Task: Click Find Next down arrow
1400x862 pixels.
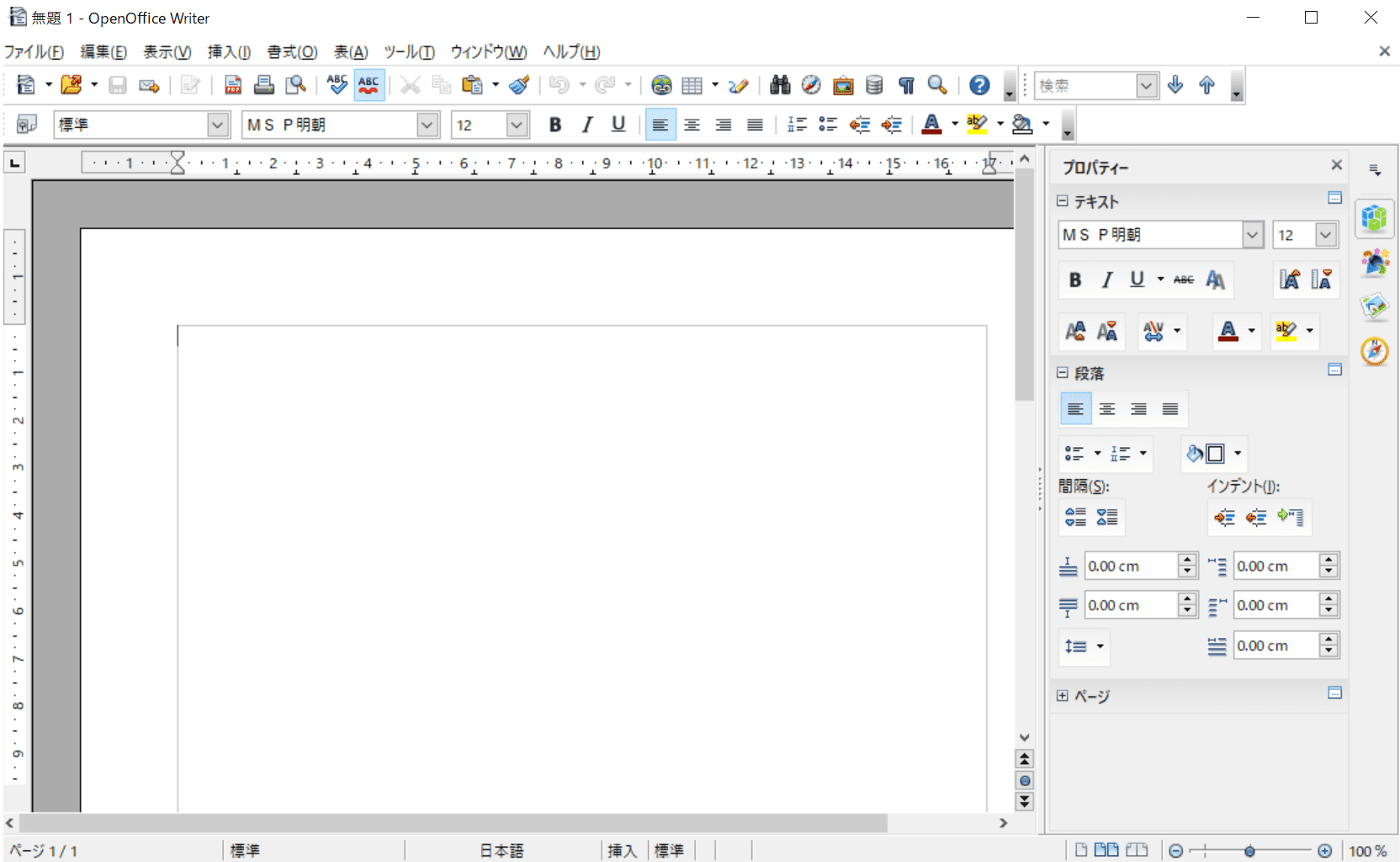Action: click(x=1175, y=85)
